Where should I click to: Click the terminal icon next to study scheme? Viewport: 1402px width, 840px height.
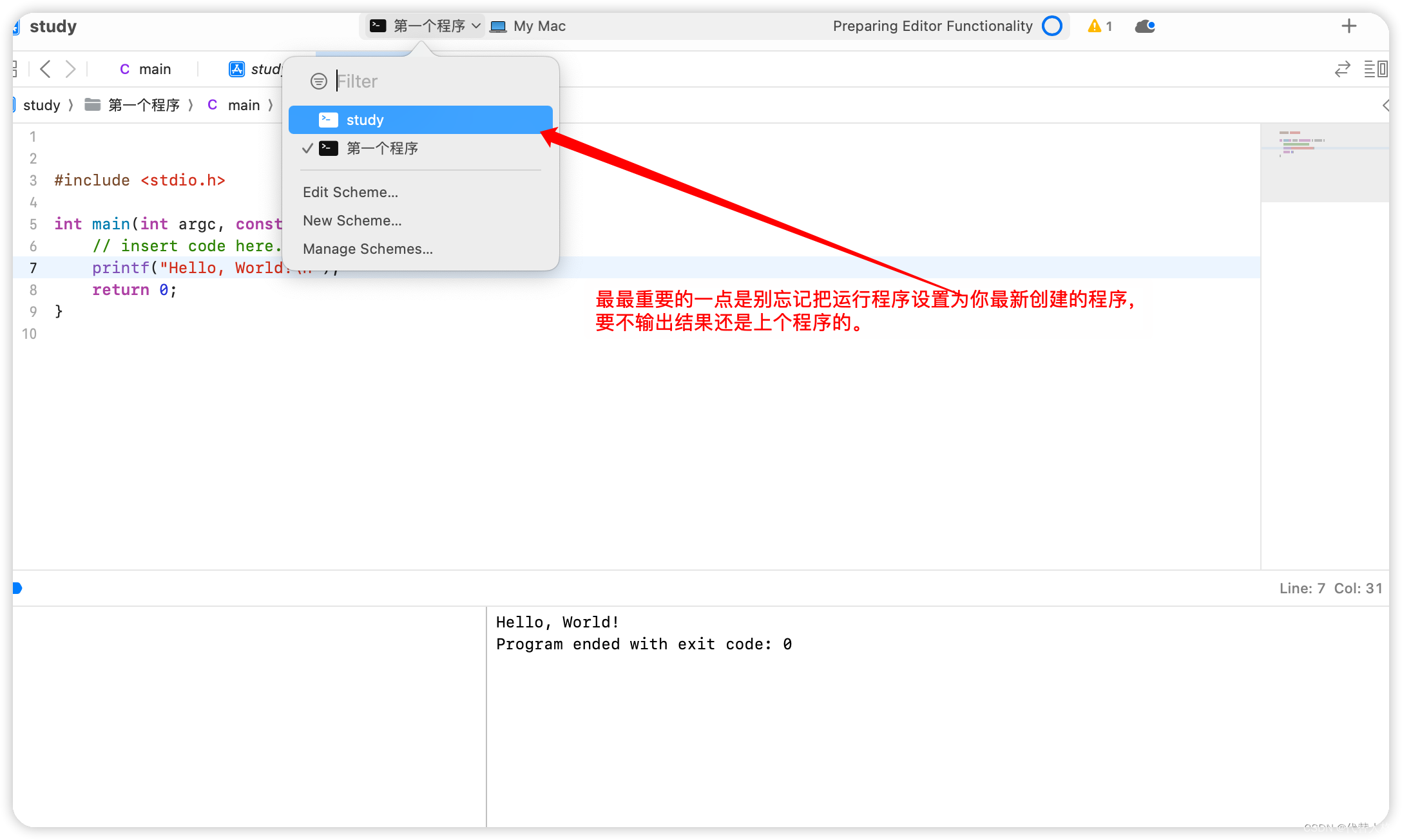pos(329,119)
